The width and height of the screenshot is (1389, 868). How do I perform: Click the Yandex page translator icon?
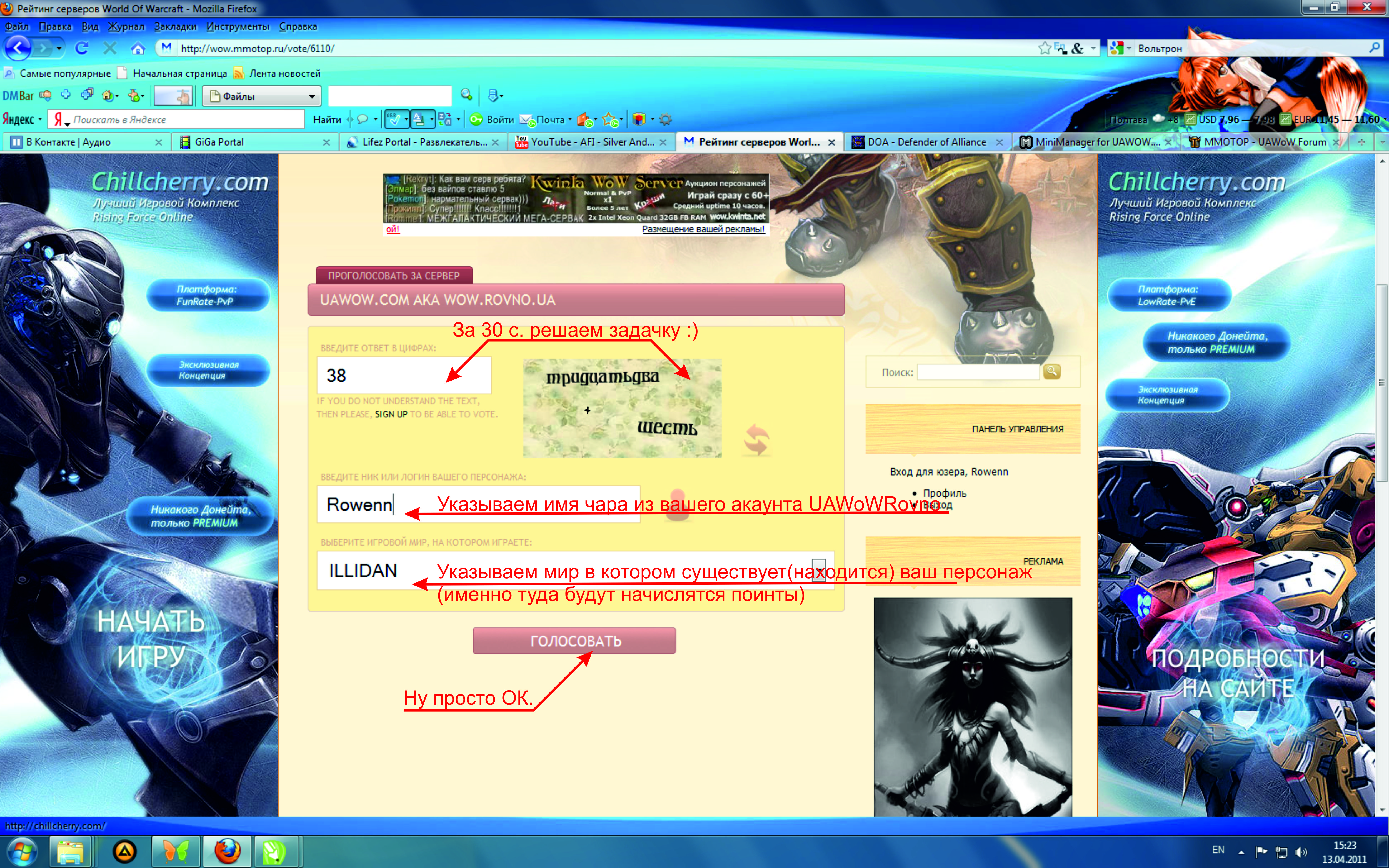[x=444, y=119]
